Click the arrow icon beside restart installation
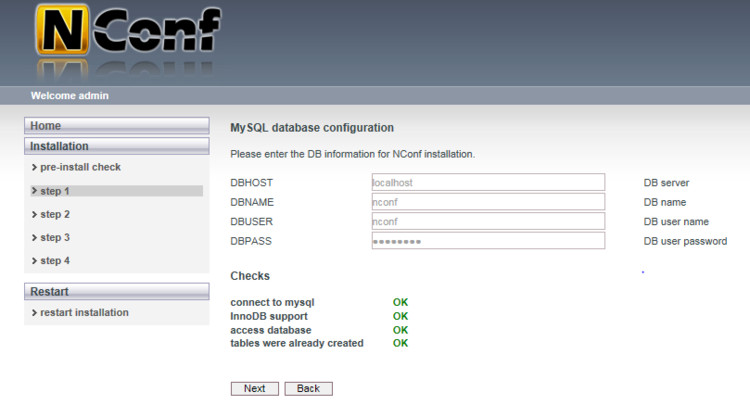This screenshot has width=750, height=417. (34, 313)
